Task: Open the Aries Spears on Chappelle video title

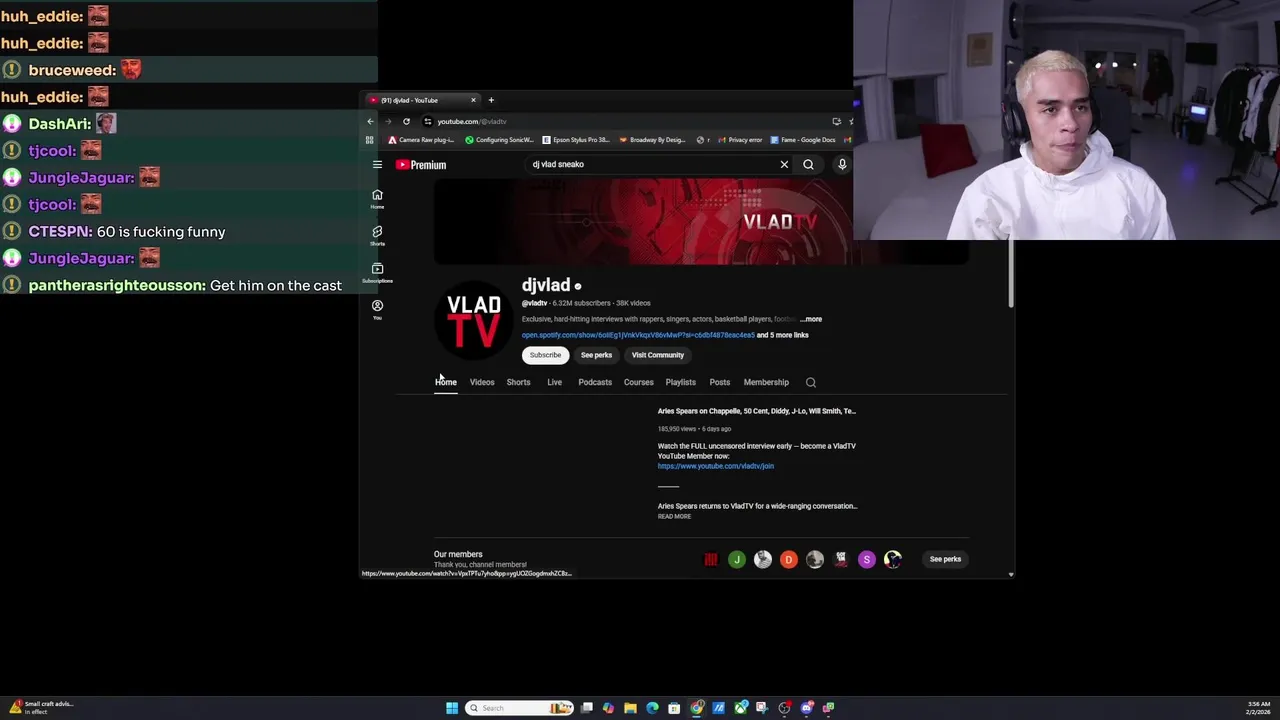Action: coord(757,411)
